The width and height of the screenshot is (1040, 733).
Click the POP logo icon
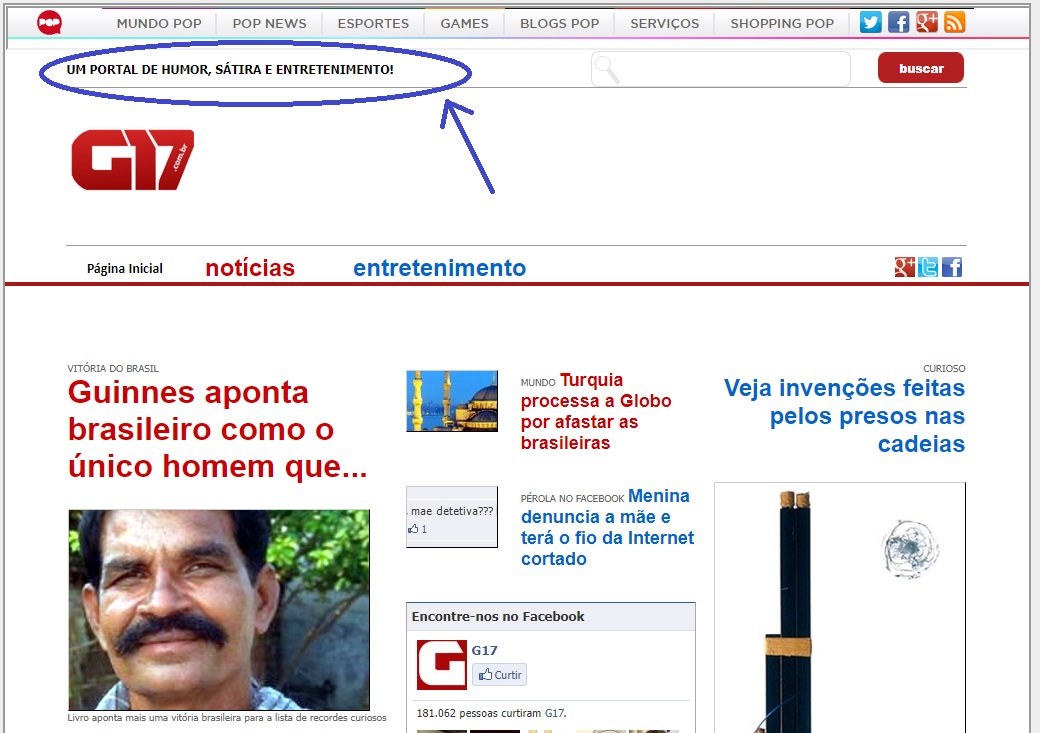click(x=49, y=22)
